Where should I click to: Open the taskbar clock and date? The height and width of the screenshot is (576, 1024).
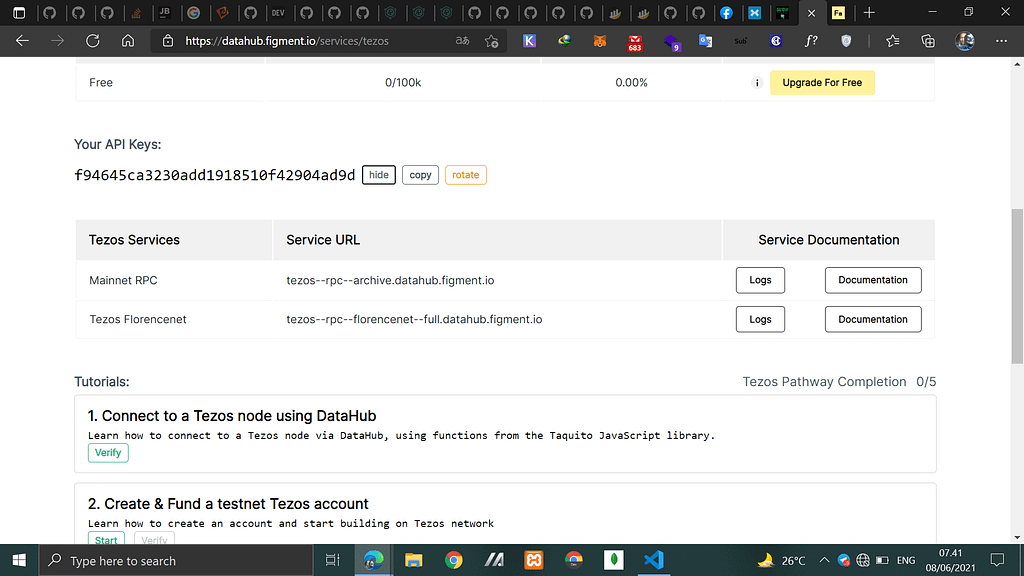coord(950,560)
